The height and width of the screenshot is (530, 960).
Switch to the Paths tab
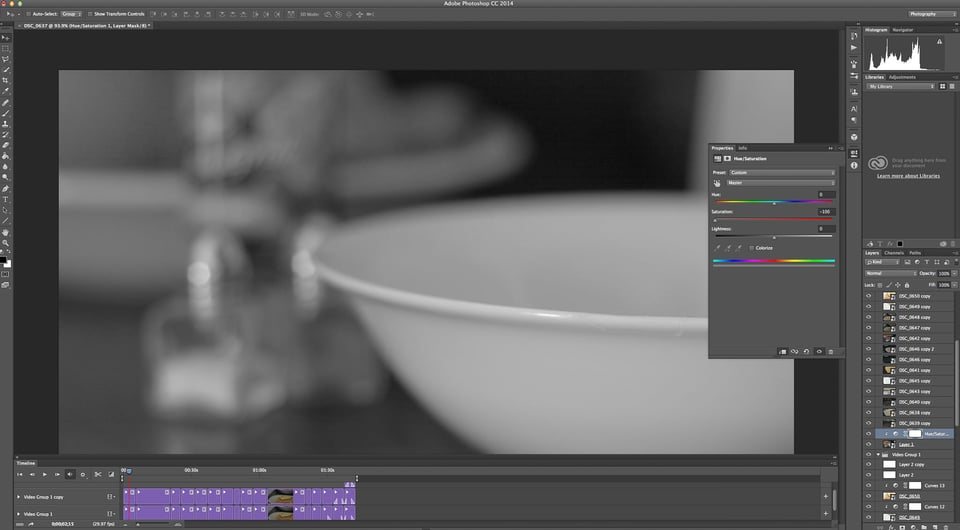[915, 253]
